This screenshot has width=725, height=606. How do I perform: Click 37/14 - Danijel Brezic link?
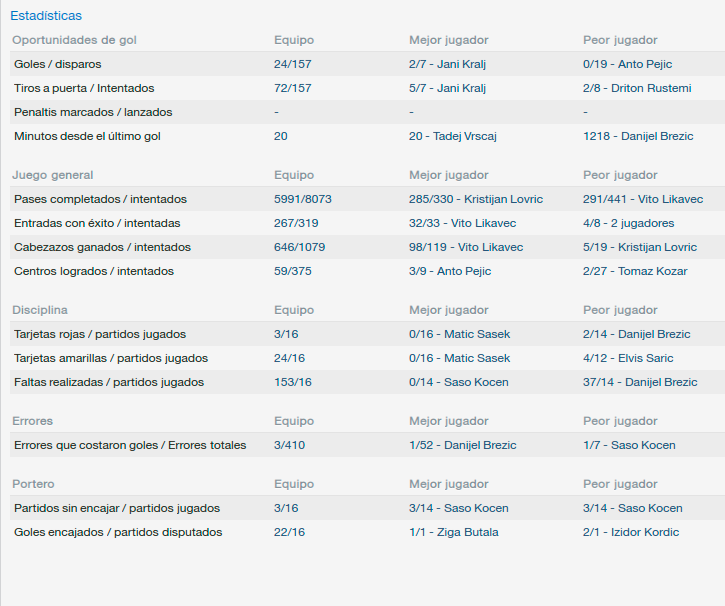(x=640, y=382)
